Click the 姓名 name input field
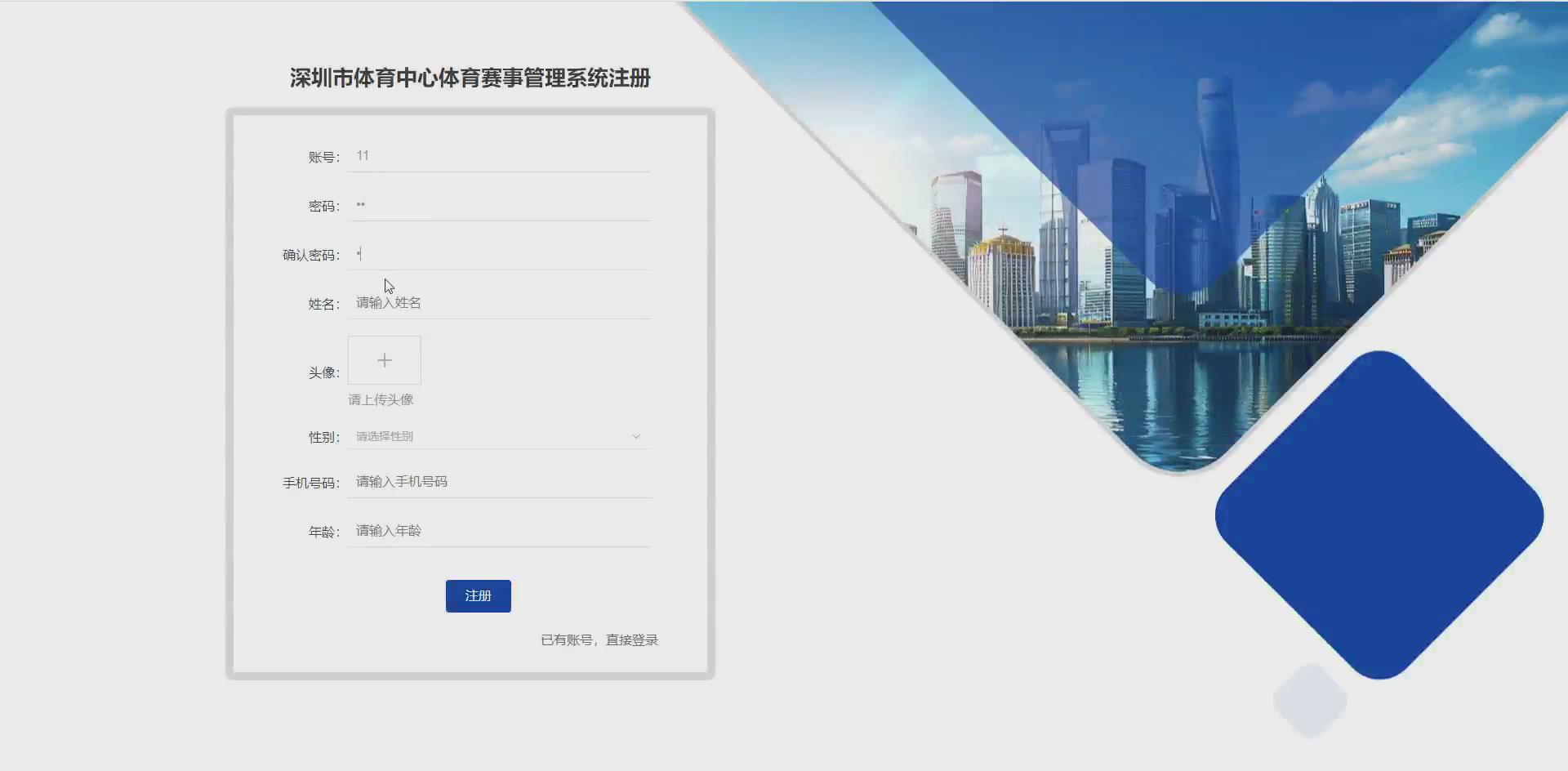 499,303
